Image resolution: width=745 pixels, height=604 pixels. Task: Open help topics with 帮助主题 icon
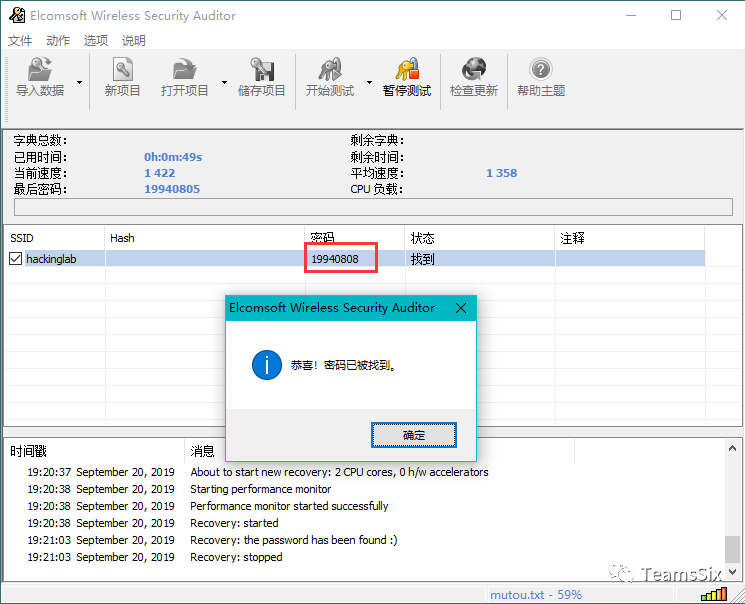[x=541, y=69]
